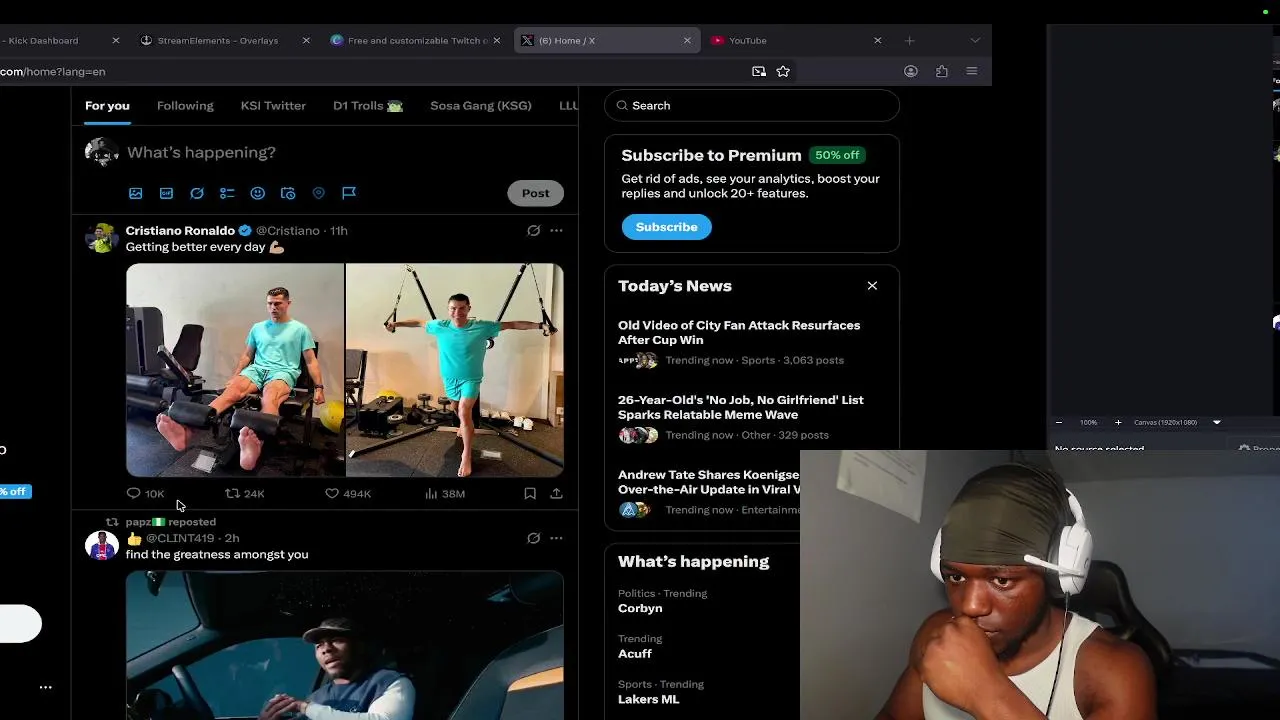Viewport: 1280px width, 720px height.
Task: Click the flag icon in composer toolbar
Action: pos(349,193)
